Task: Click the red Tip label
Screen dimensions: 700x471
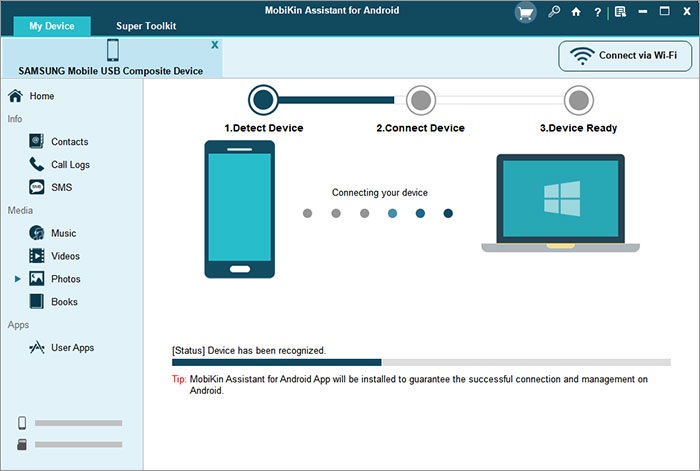Action: click(179, 379)
